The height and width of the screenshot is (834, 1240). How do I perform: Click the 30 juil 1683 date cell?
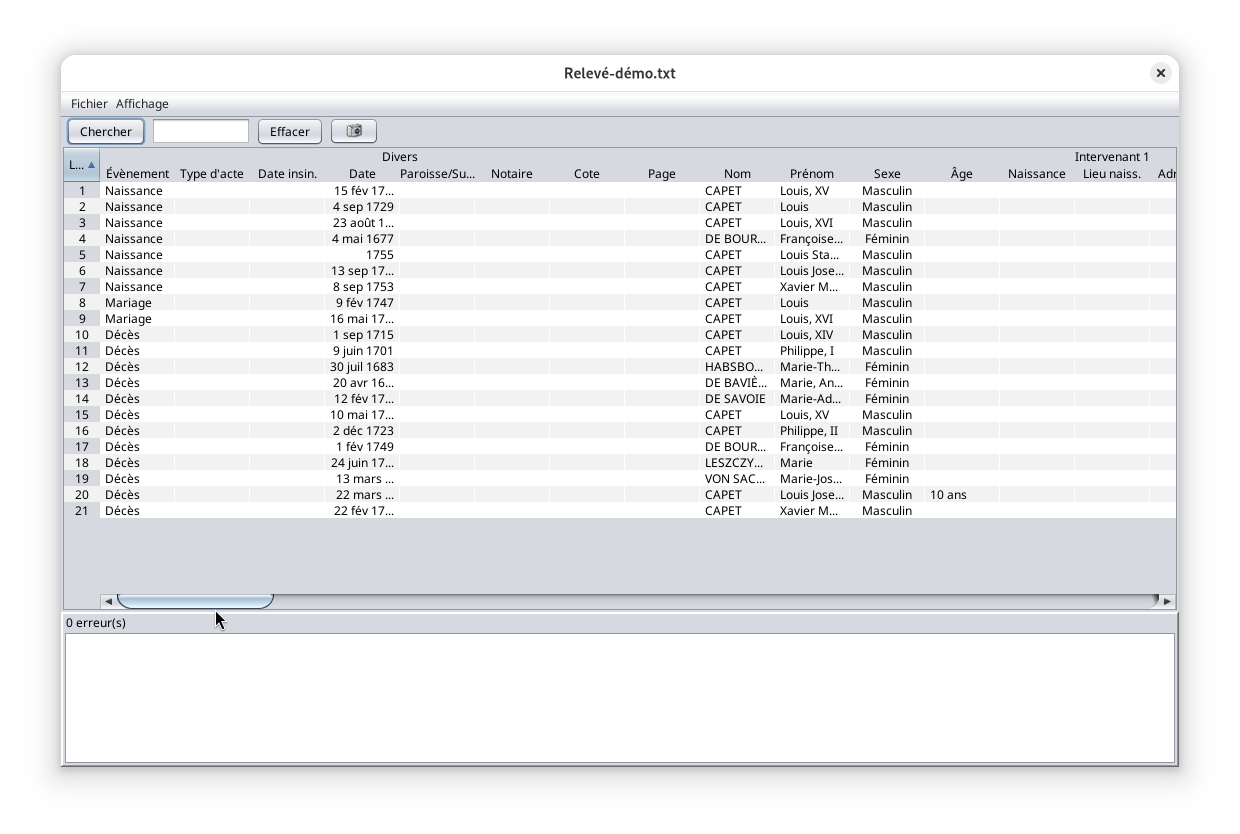tap(362, 367)
